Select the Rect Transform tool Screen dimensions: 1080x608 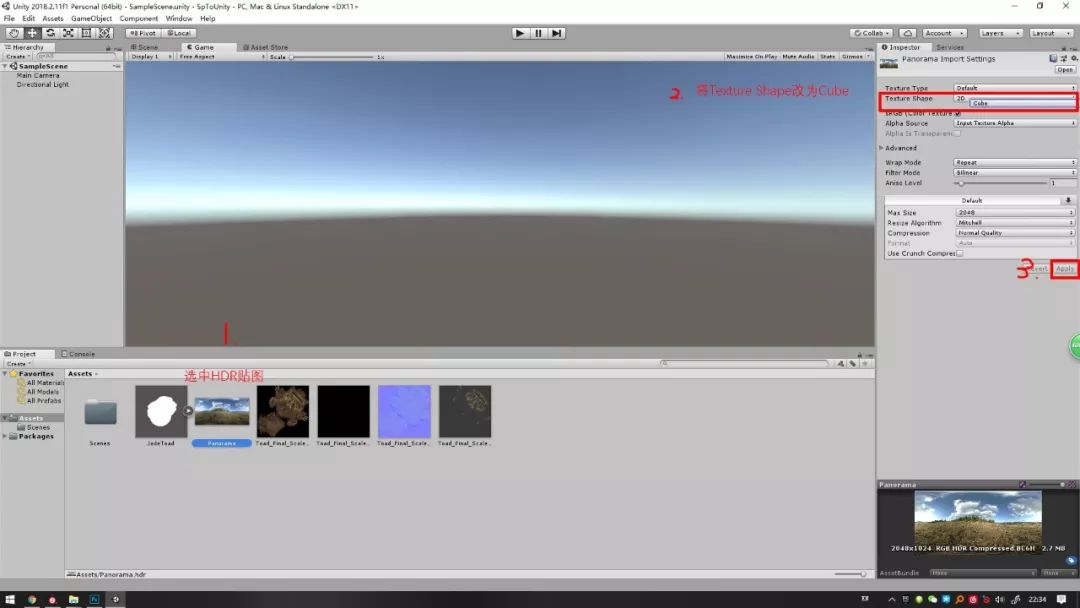(86, 32)
